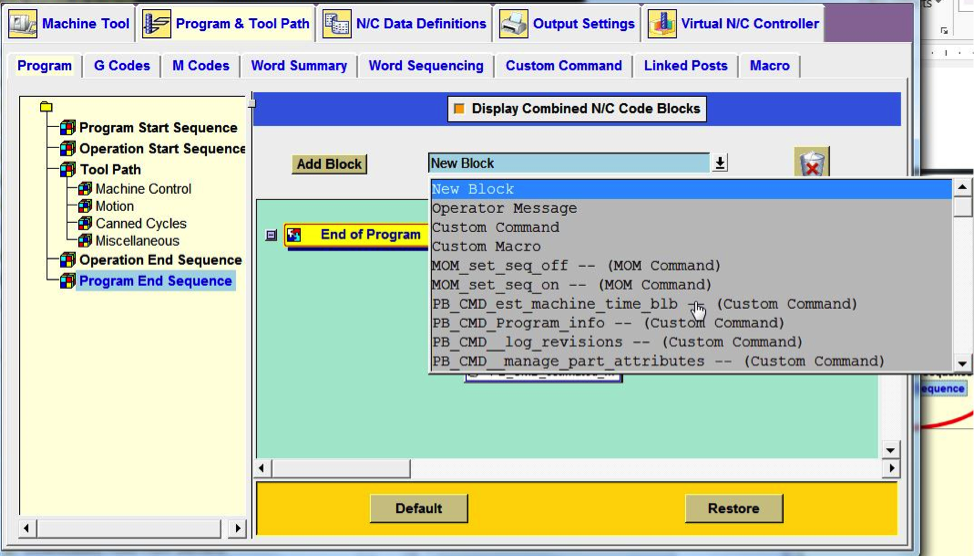974x557 pixels.
Task: Open the Custom Command tab
Action: [563, 66]
